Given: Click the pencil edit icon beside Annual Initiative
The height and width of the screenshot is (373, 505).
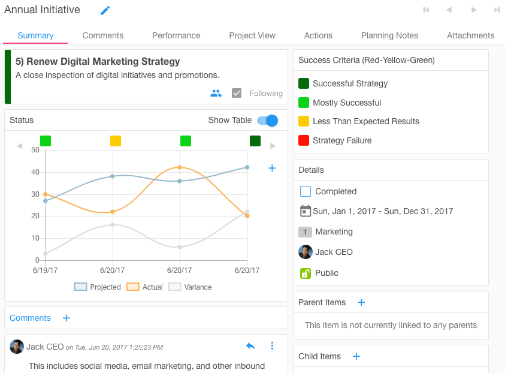Looking at the screenshot, I should 105,10.
